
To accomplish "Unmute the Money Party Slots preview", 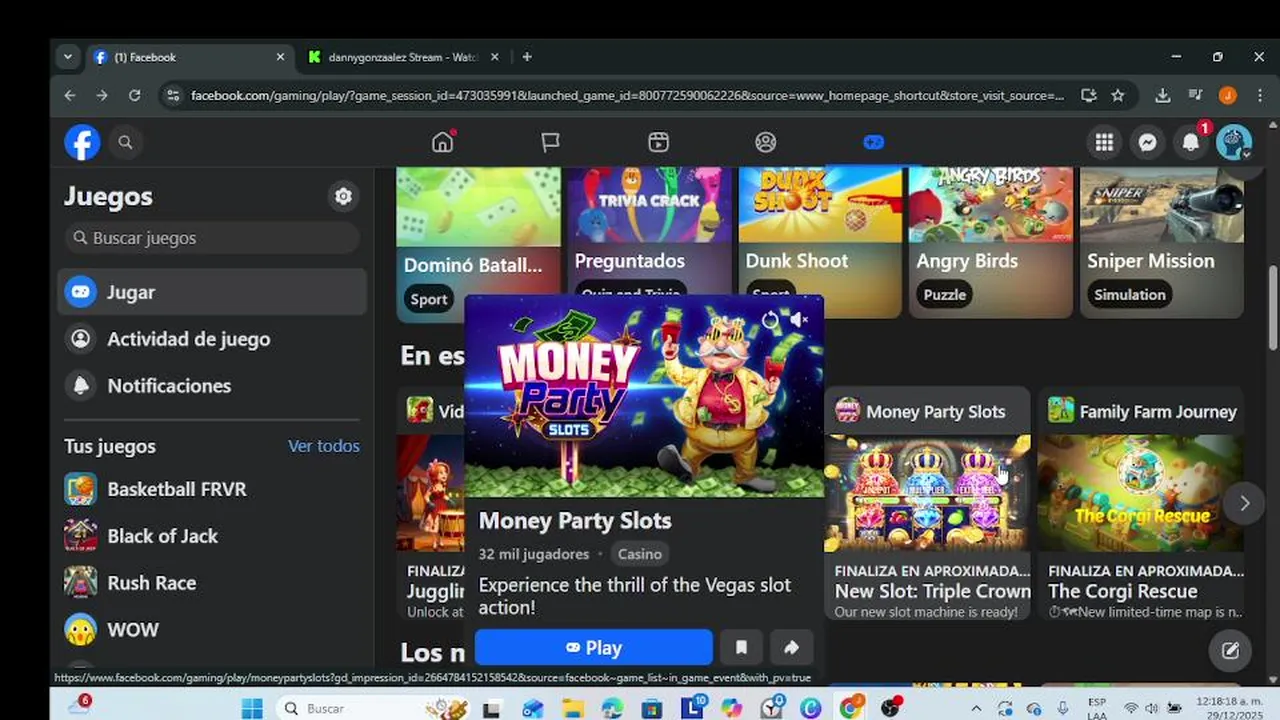I will [799, 320].
